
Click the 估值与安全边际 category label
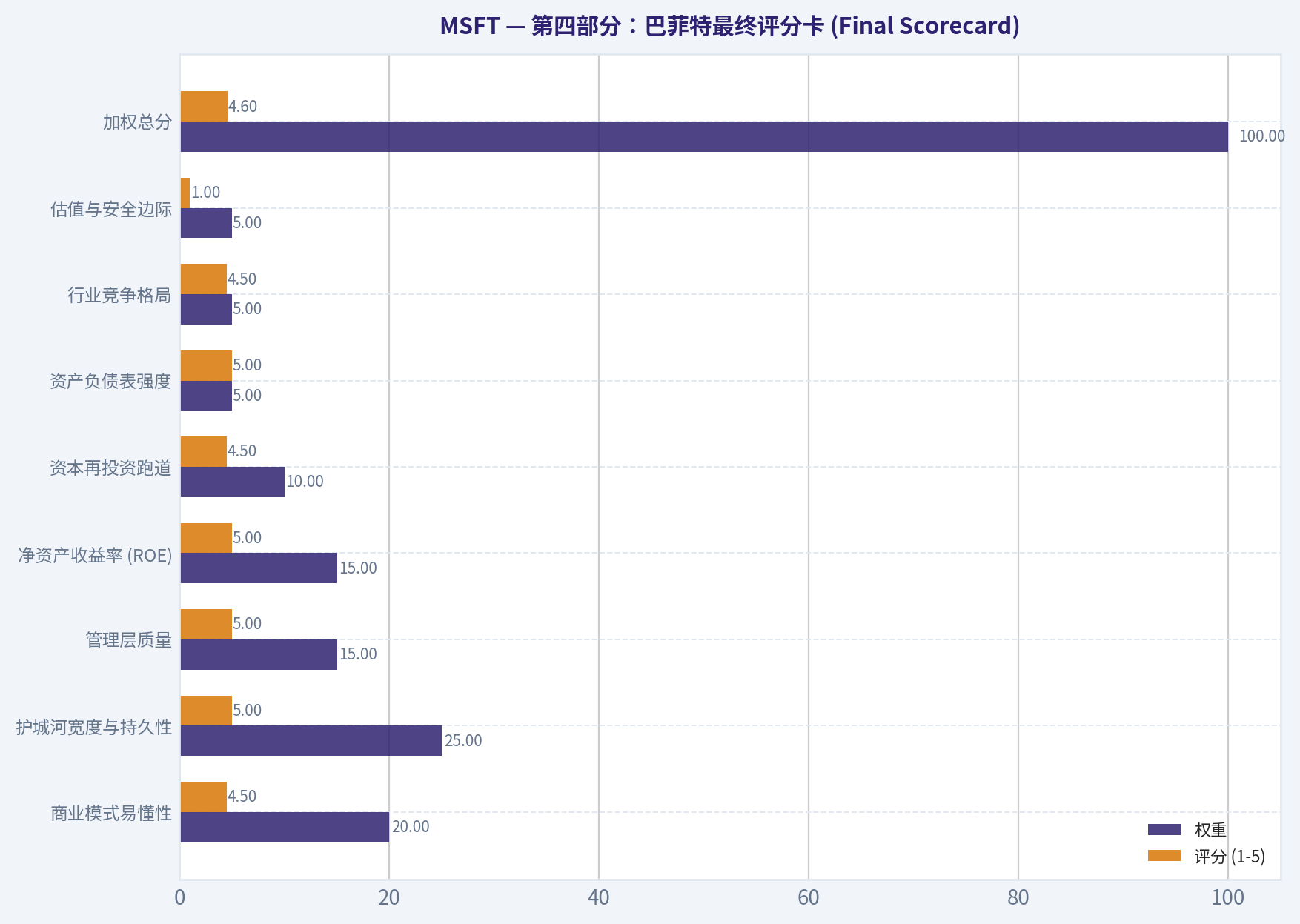point(111,209)
